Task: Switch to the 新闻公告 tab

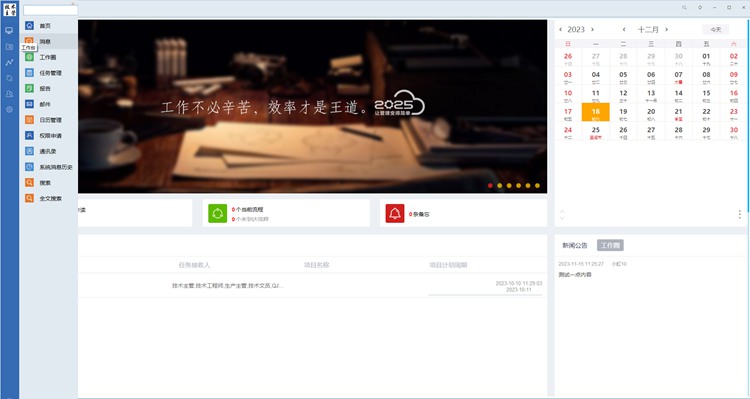Action: [574, 245]
